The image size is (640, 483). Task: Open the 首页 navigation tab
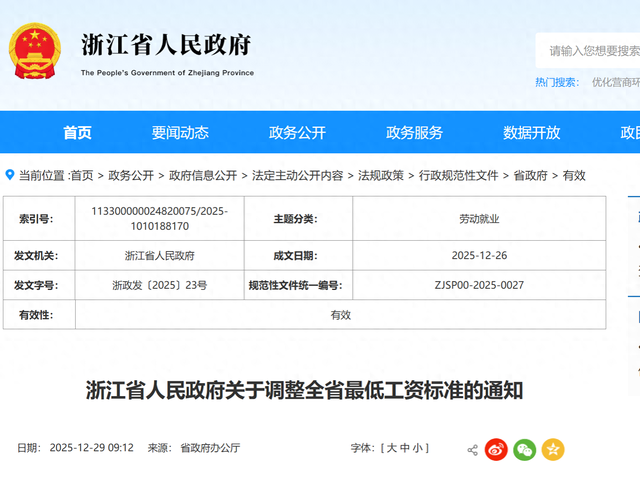click(78, 133)
